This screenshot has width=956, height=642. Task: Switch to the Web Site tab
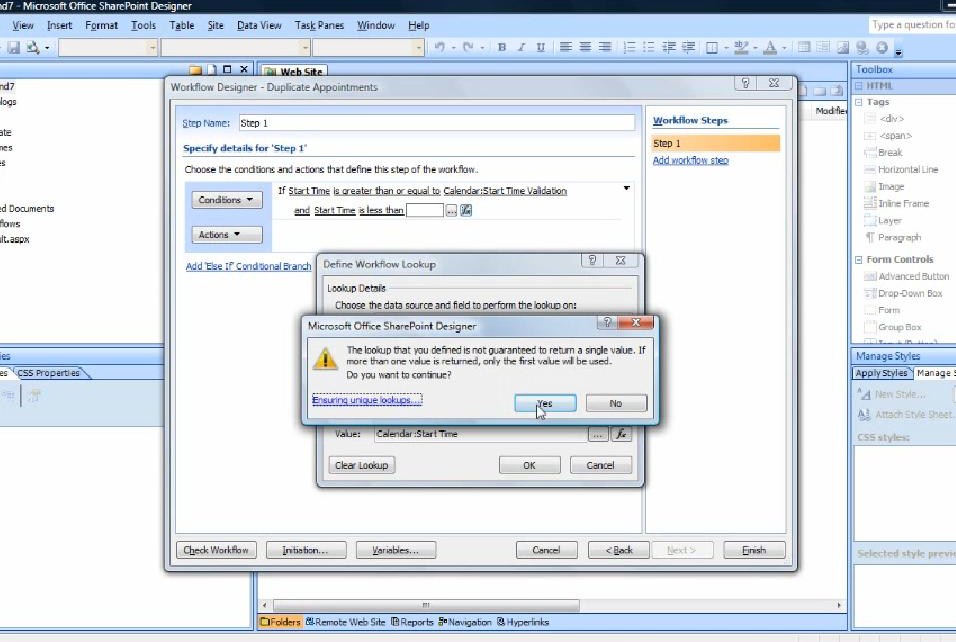pyautogui.click(x=294, y=71)
